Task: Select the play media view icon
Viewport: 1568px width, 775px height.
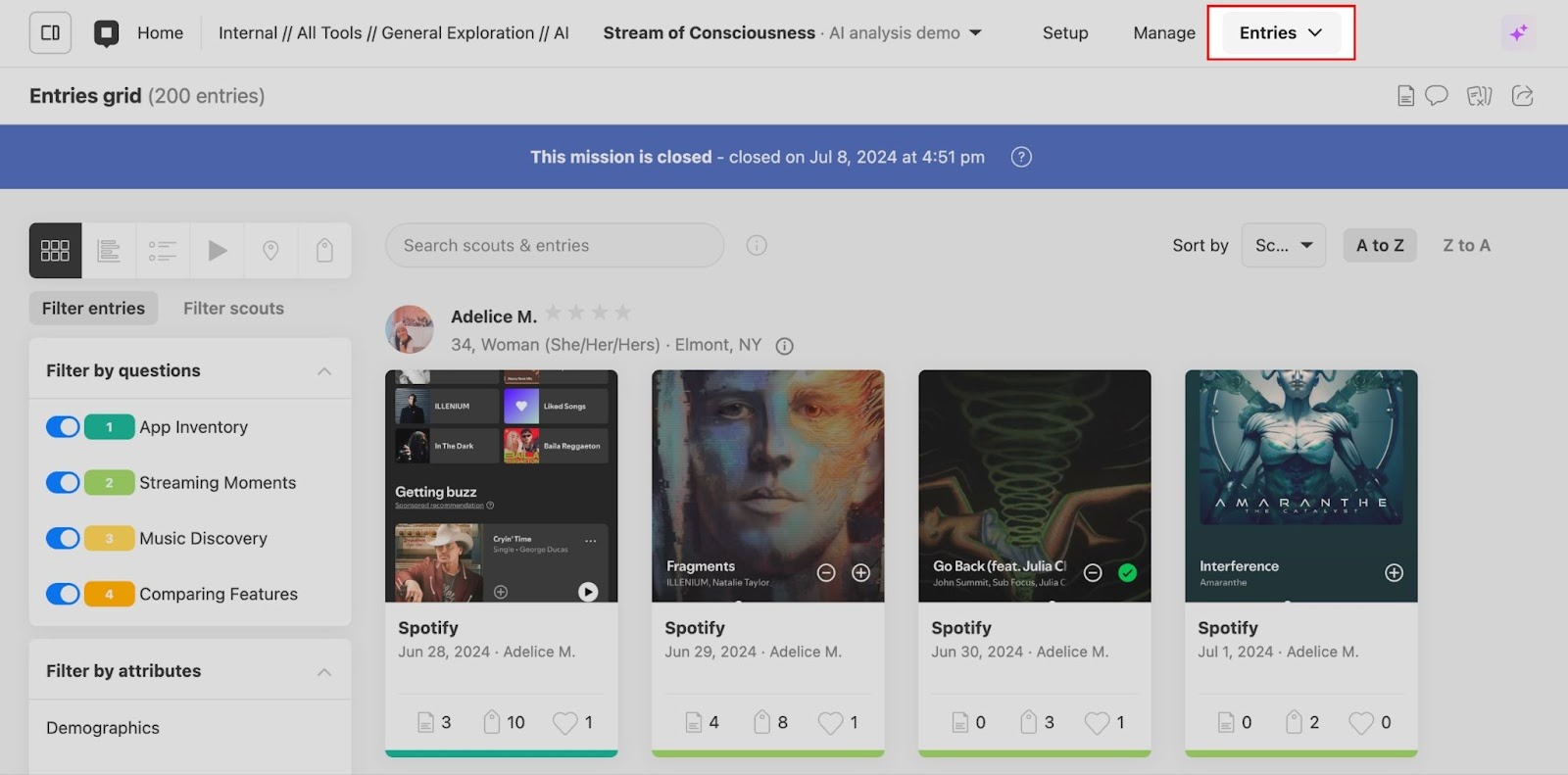Action: click(x=218, y=251)
